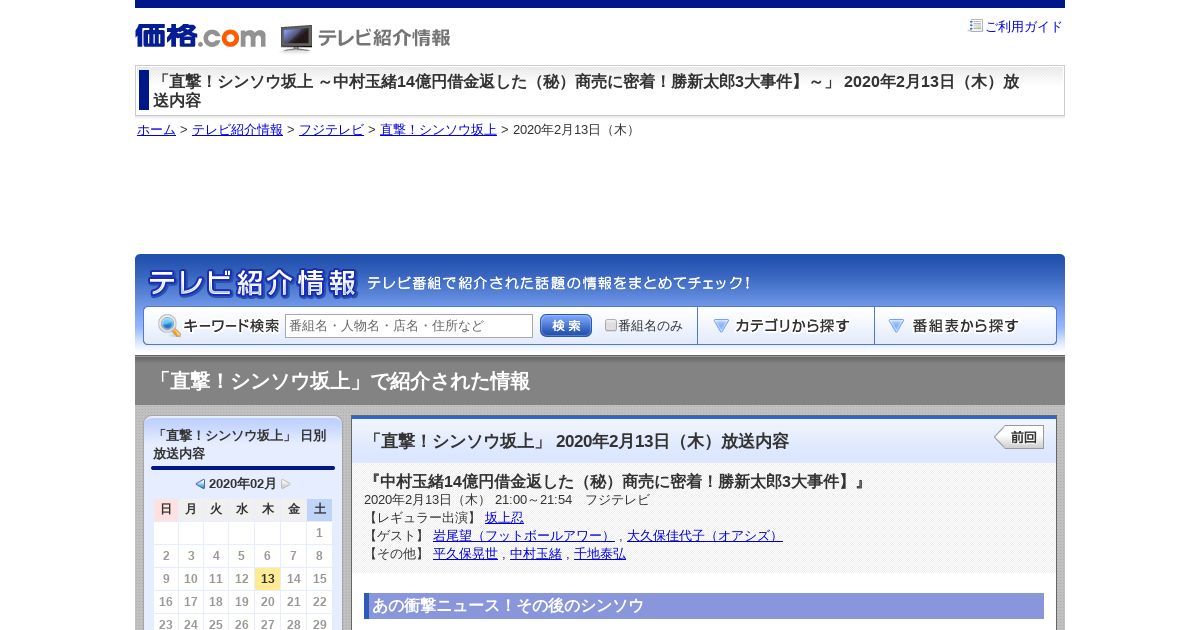
Task: Expand 番組表から探す dropdown
Action: [x=965, y=326]
